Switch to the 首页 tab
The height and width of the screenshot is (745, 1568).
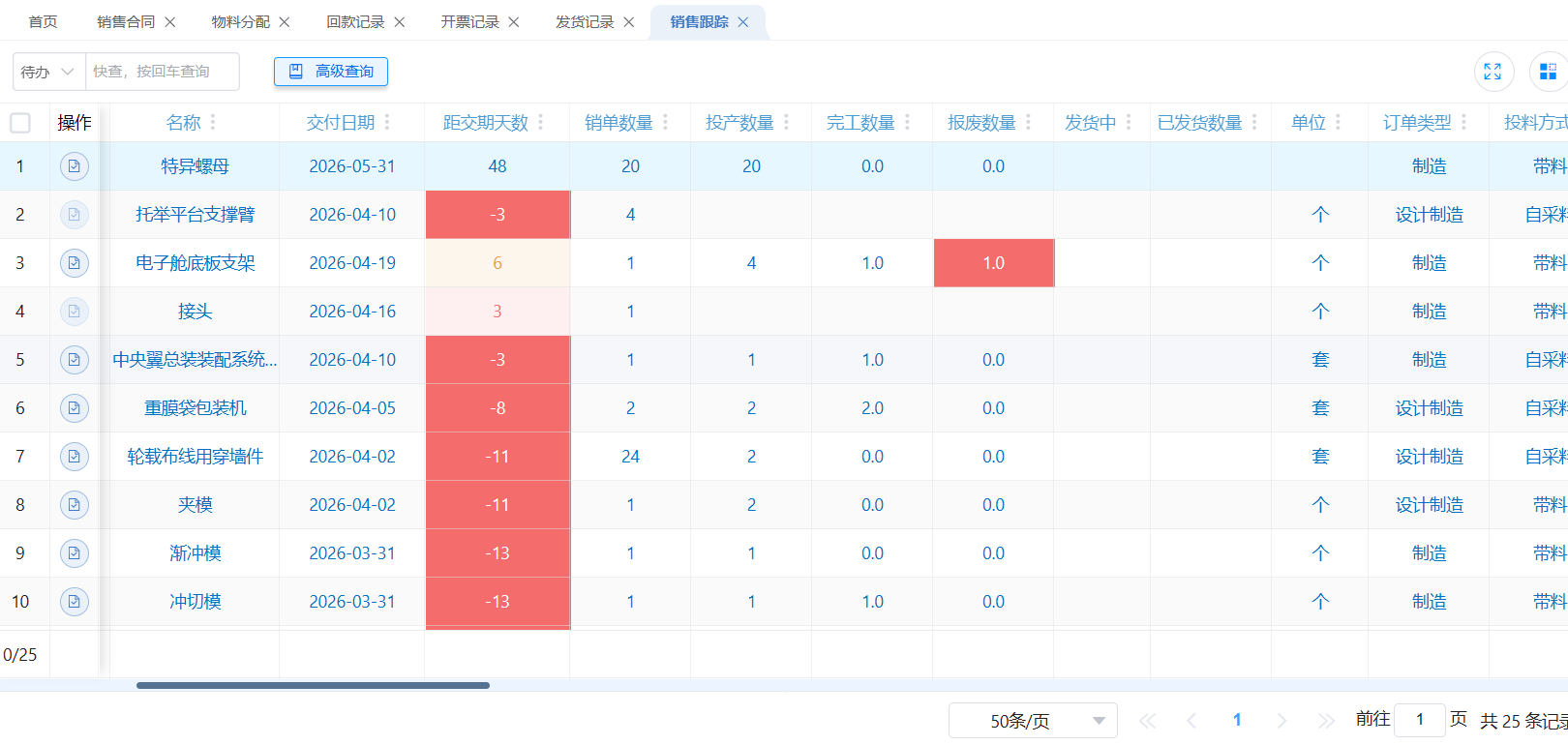point(43,22)
